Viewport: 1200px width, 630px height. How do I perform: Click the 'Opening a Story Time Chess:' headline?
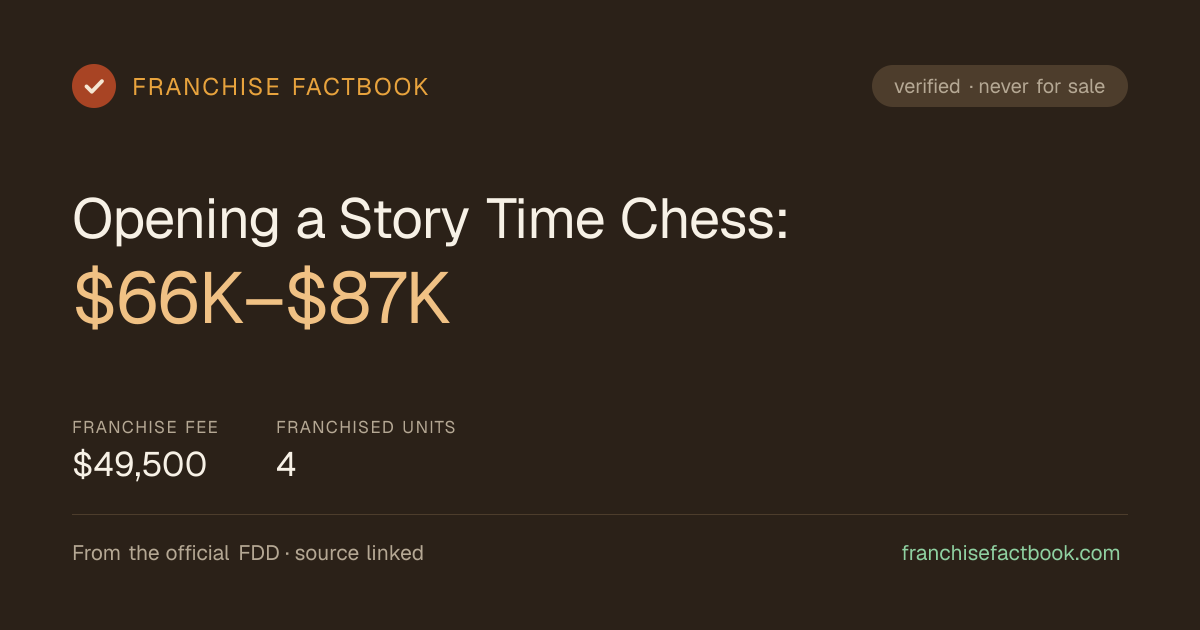coord(431,219)
